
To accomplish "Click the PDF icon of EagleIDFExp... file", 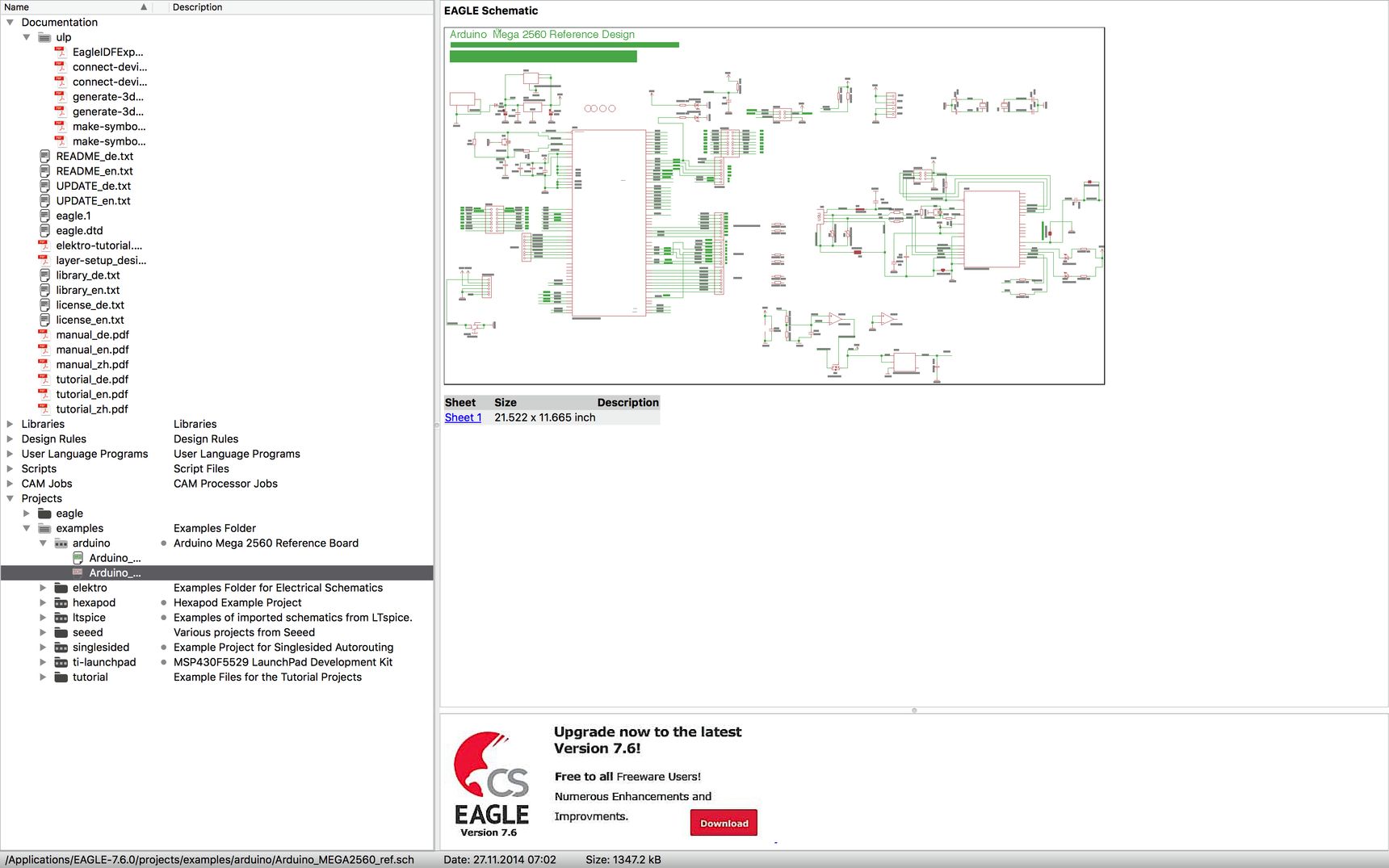I will pyautogui.click(x=60, y=52).
